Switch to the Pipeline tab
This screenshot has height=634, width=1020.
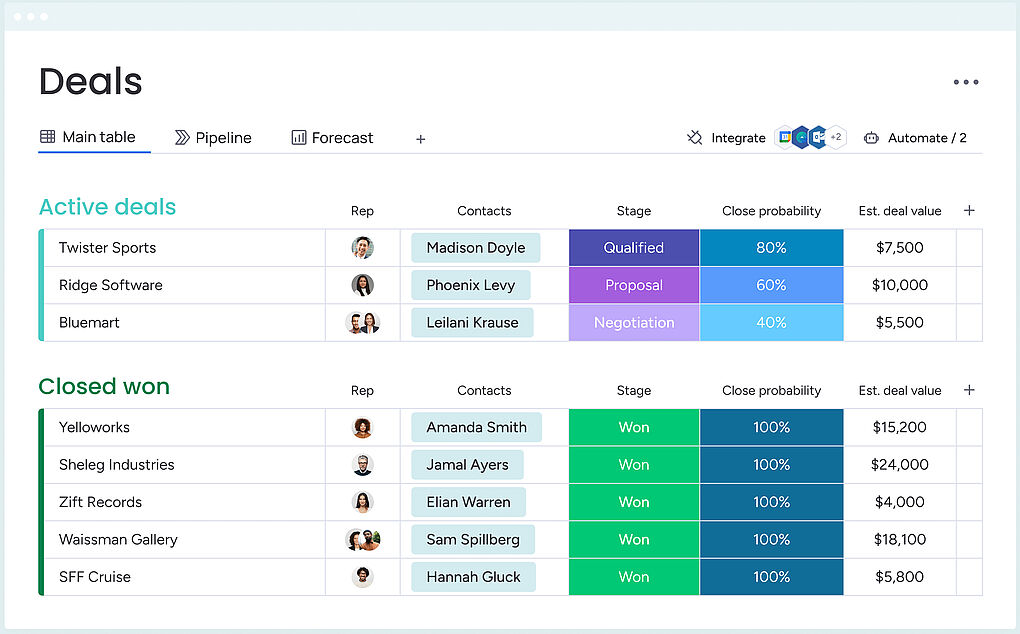point(213,138)
